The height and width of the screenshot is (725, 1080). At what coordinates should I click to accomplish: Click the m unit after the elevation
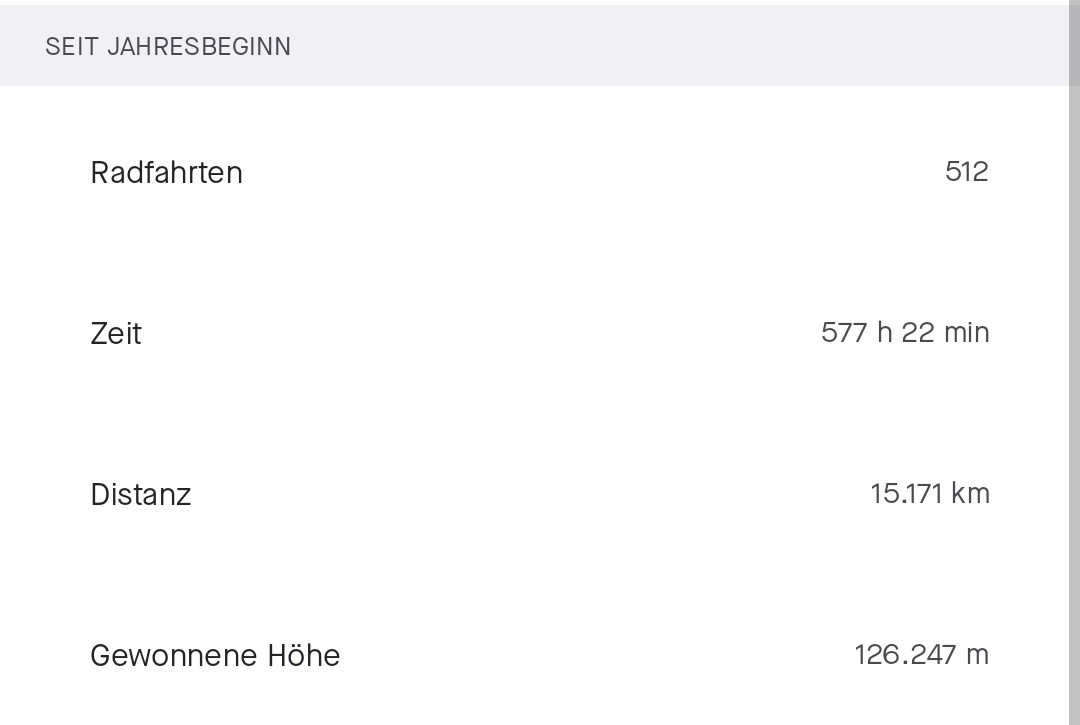point(977,655)
